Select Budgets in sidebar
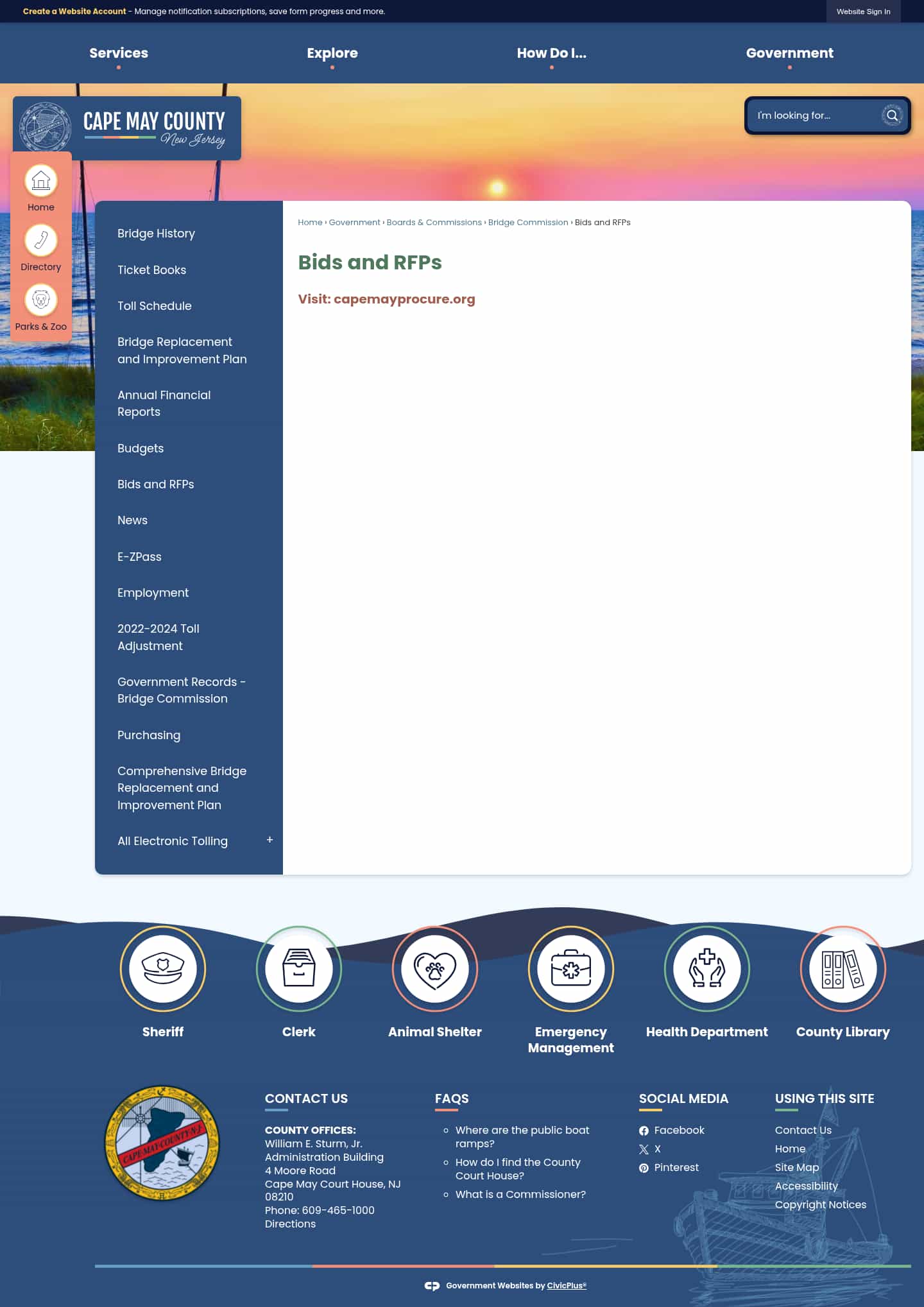The image size is (924, 1307). point(141,448)
